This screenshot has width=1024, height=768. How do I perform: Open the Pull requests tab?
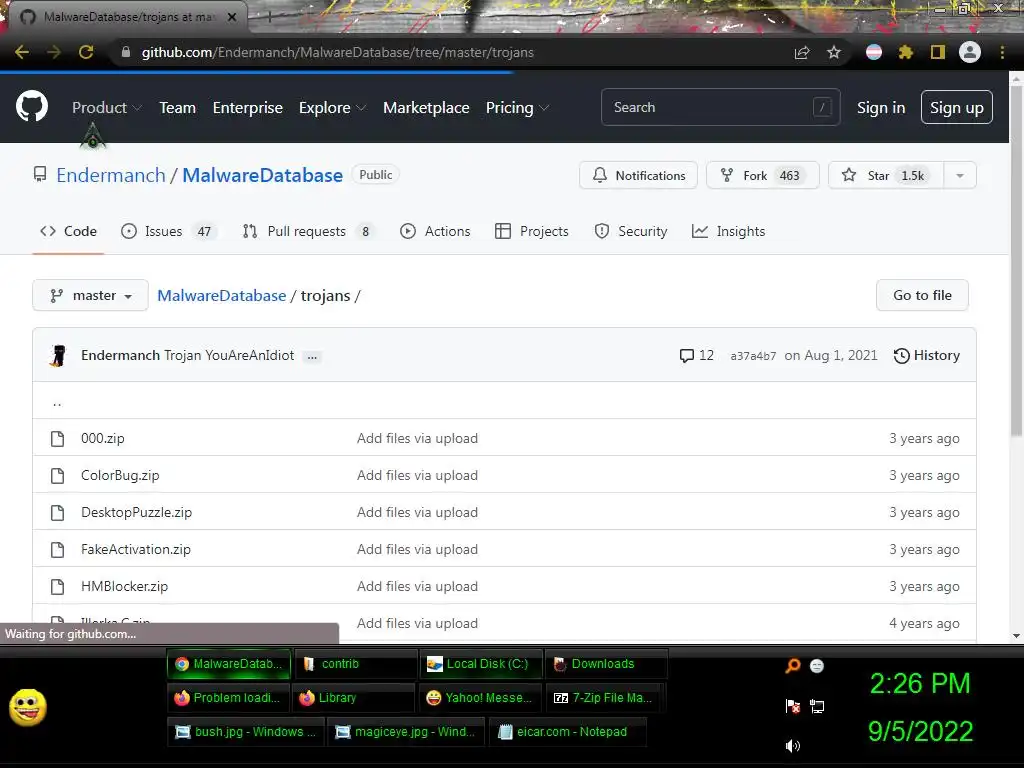point(309,231)
